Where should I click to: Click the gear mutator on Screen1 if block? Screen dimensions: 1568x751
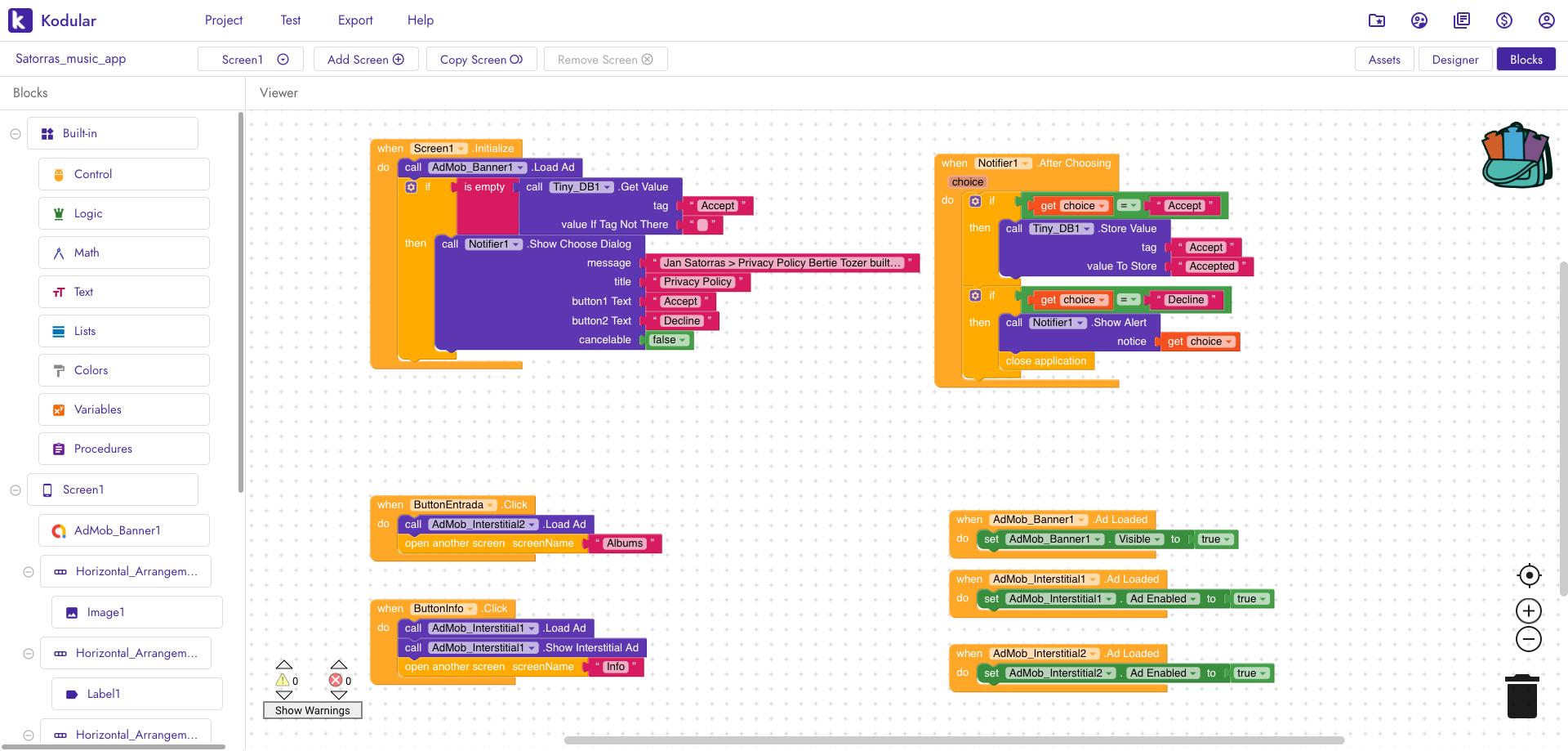412,187
